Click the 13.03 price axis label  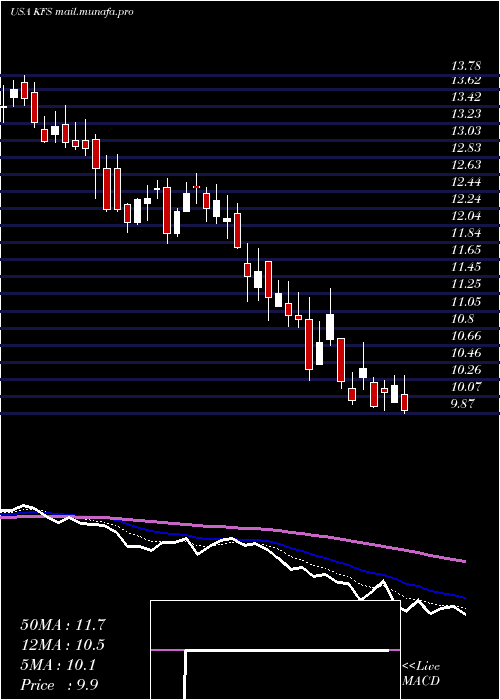[x=466, y=131]
